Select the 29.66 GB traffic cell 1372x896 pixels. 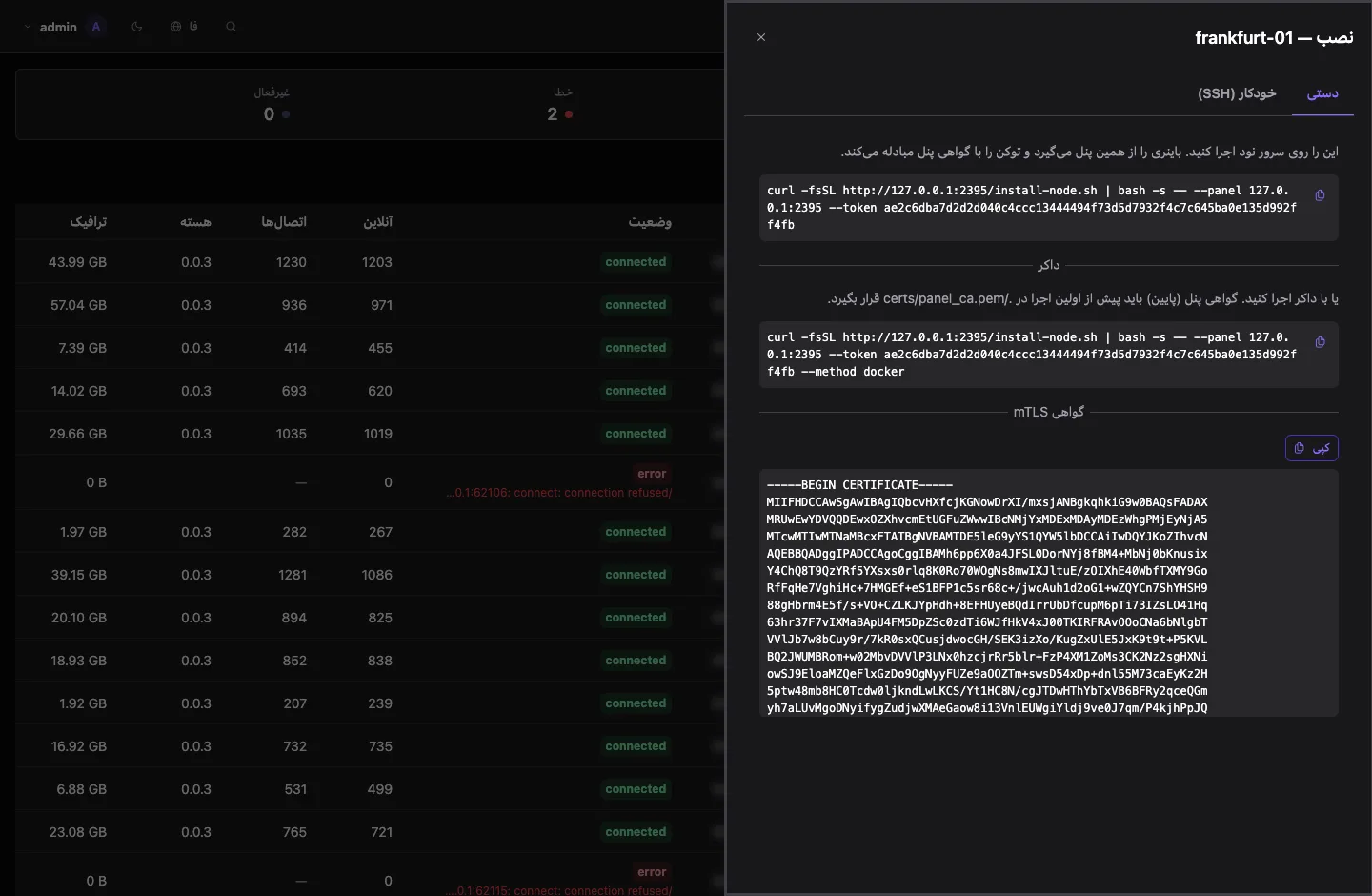click(x=78, y=434)
